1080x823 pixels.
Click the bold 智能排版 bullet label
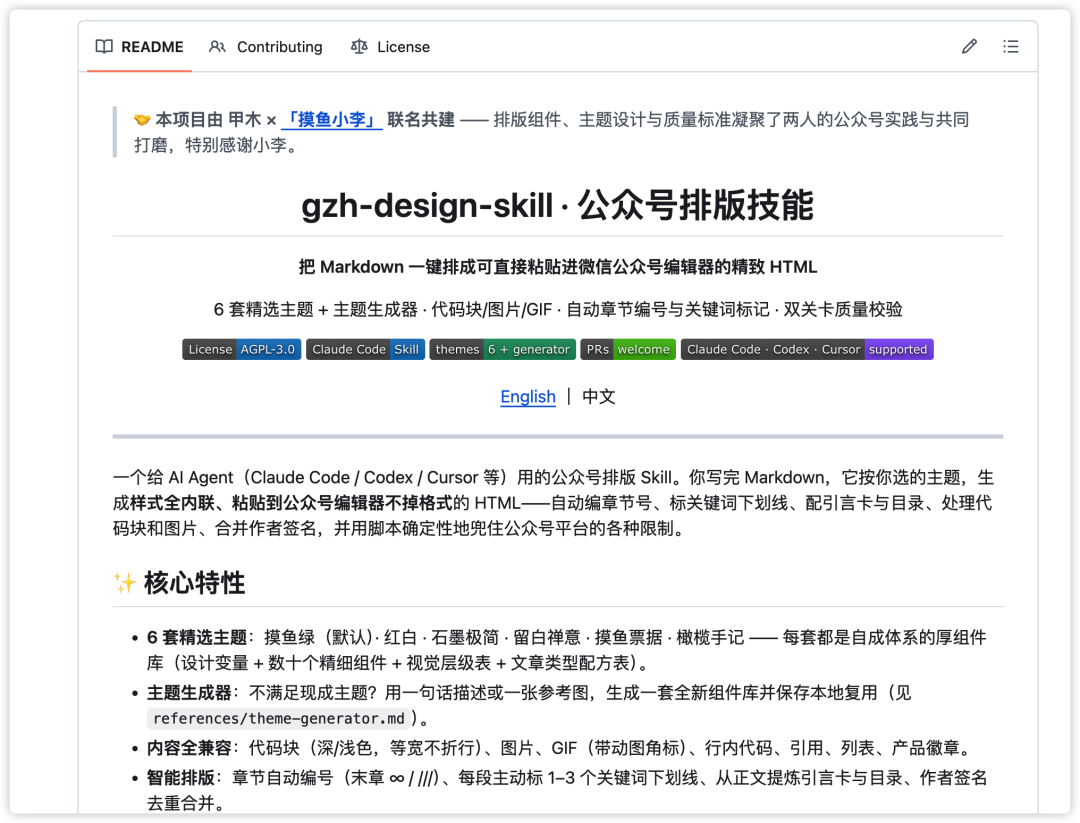(180, 778)
